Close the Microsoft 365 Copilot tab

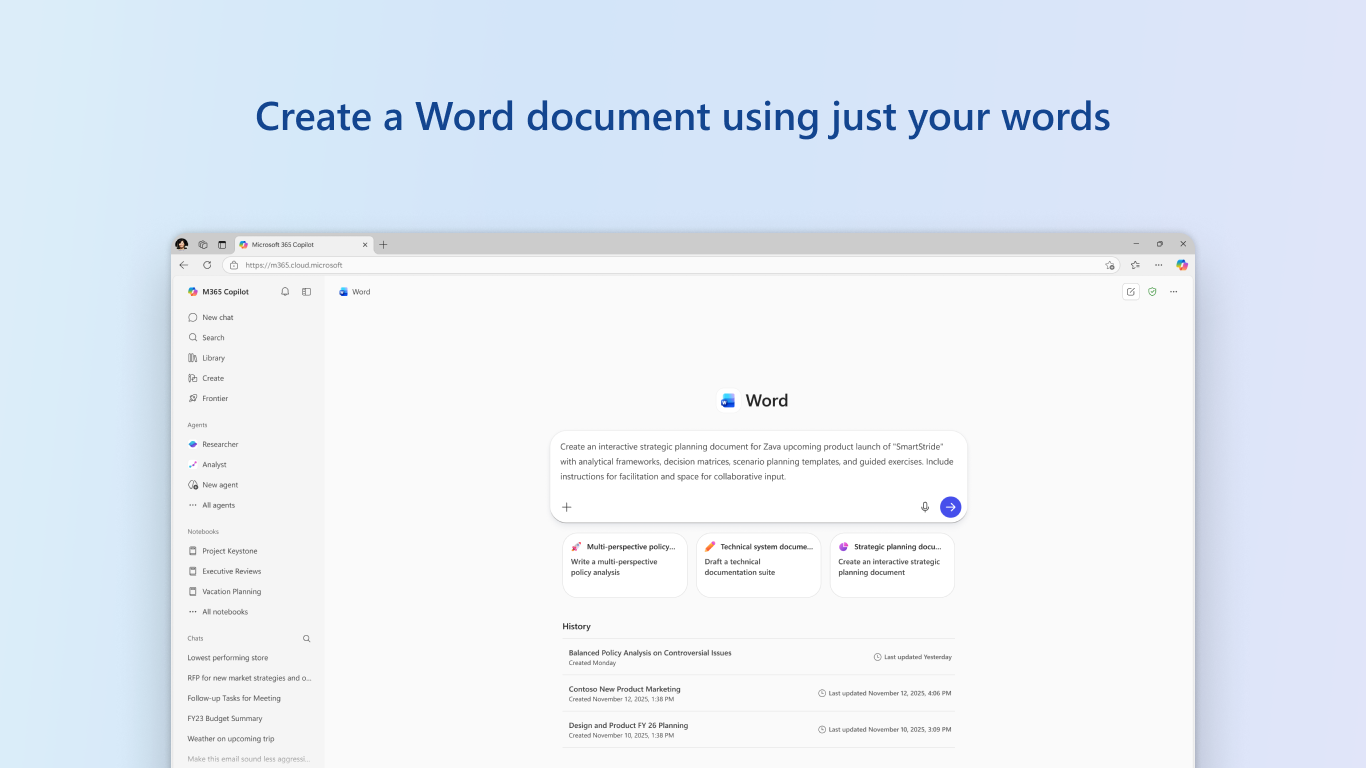click(365, 244)
